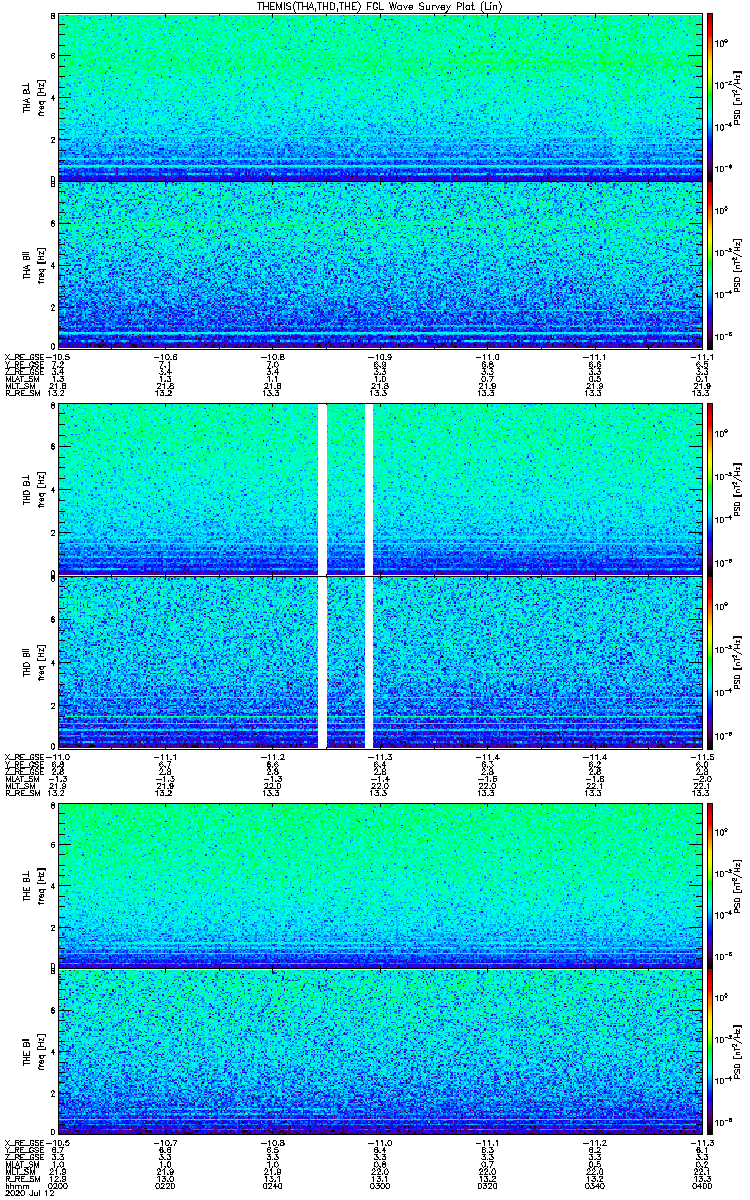
Task: Click R_RE_SM row label under THA panels
Action: point(21,393)
